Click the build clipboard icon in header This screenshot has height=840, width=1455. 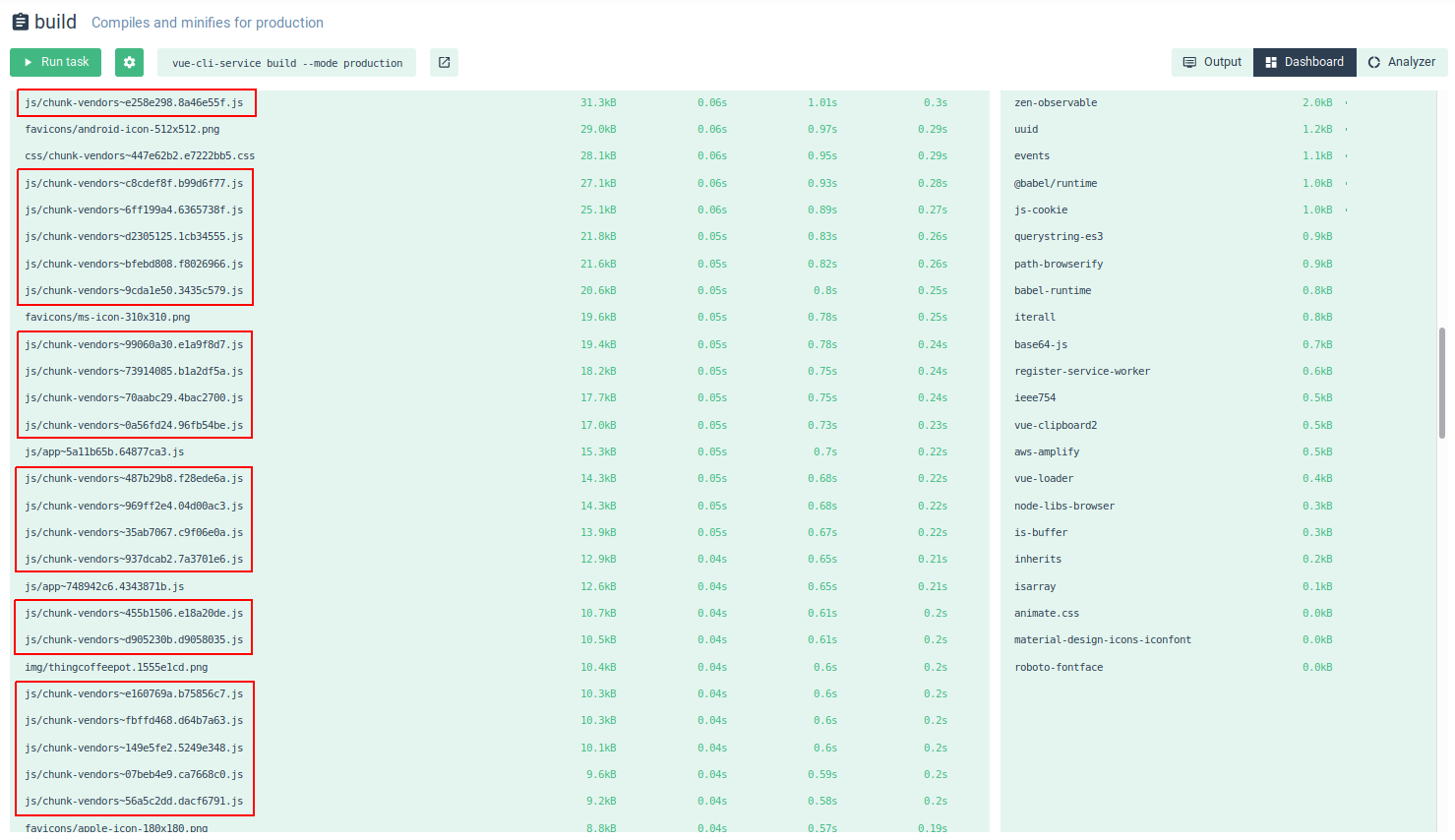click(20, 22)
